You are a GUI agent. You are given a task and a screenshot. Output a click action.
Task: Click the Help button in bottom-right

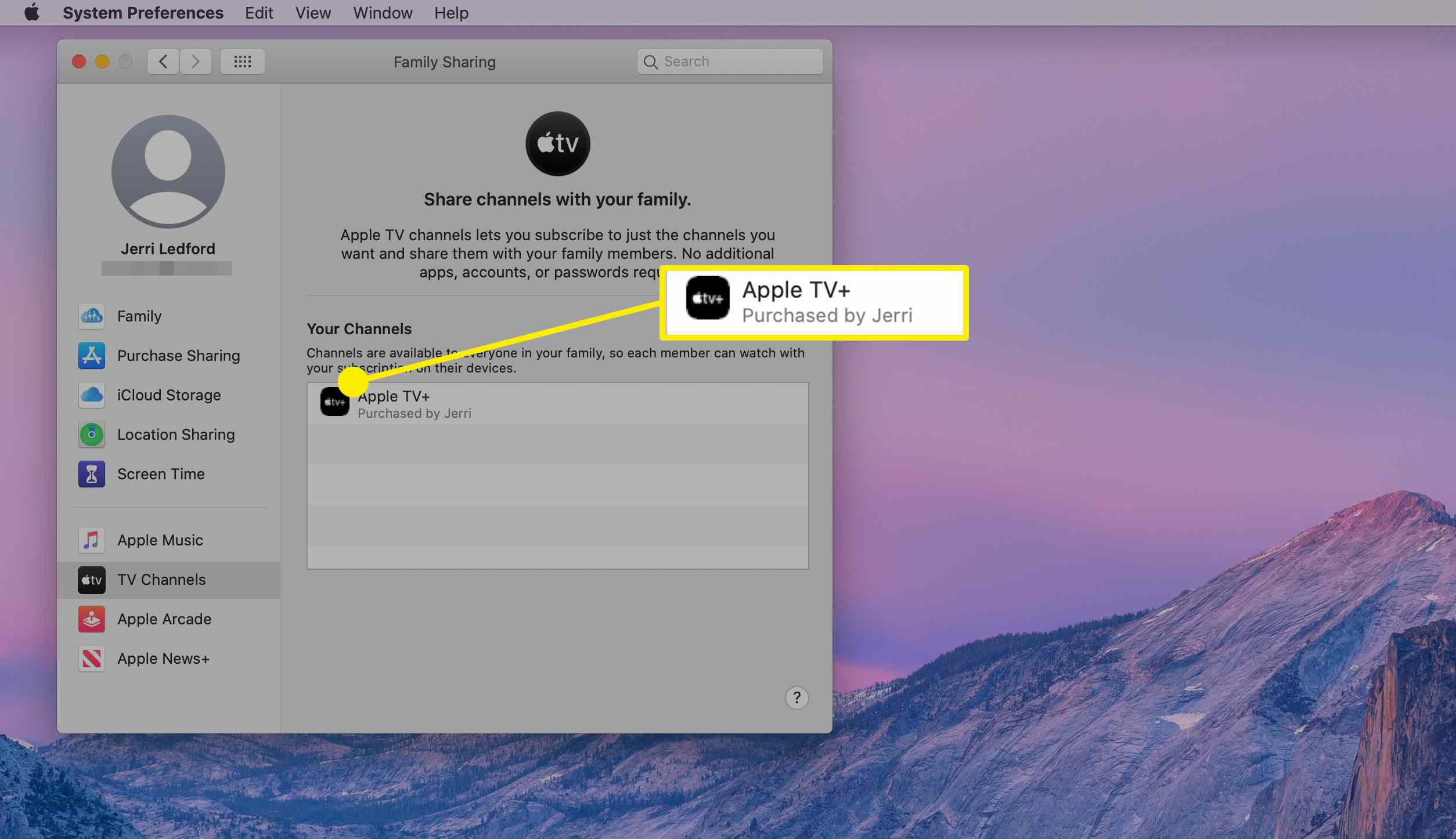pos(796,697)
